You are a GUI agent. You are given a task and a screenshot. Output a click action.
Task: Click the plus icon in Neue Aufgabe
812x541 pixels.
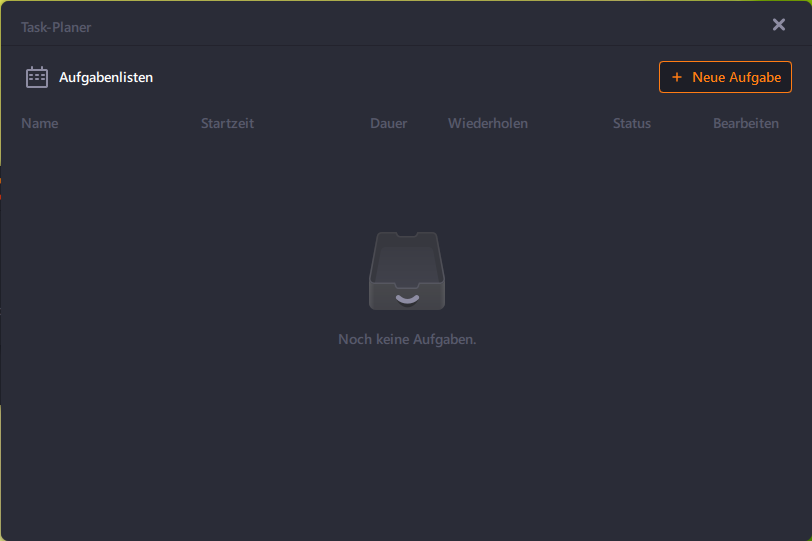pyautogui.click(x=677, y=77)
